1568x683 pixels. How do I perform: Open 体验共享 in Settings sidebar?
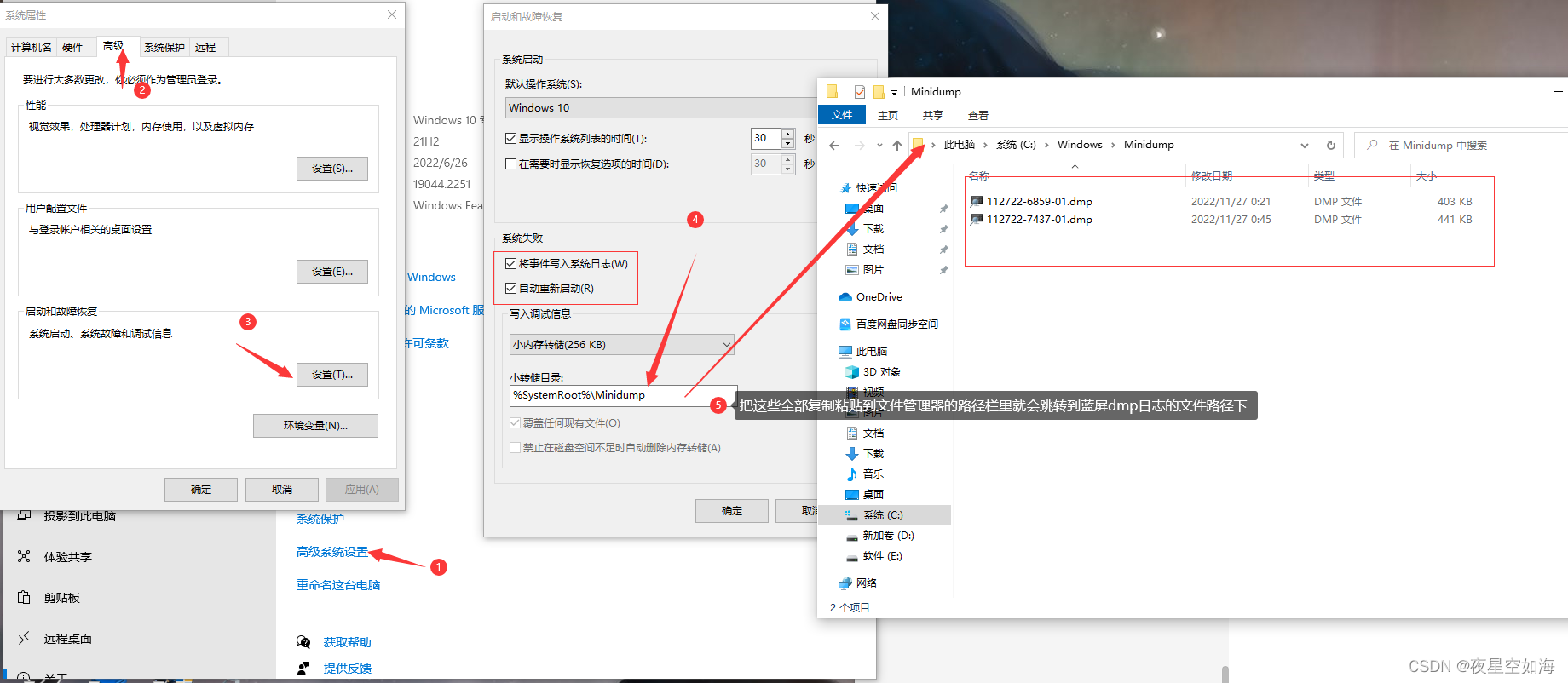coord(67,557)
